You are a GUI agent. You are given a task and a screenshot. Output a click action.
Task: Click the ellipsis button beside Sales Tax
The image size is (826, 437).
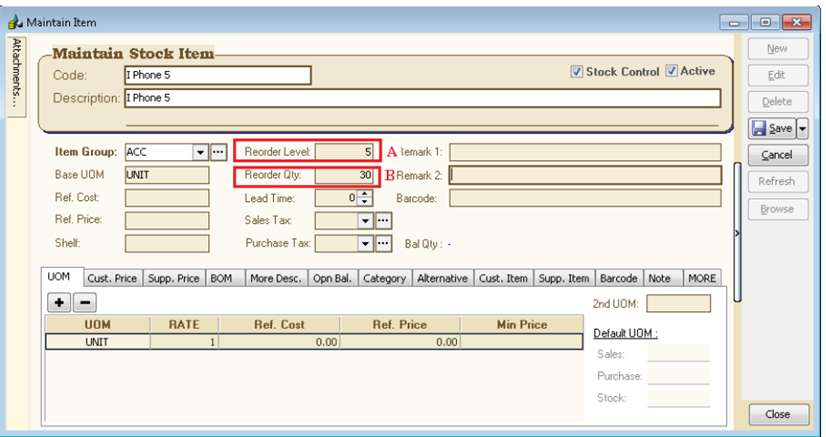pyautogui.click(x=382, y=221)
